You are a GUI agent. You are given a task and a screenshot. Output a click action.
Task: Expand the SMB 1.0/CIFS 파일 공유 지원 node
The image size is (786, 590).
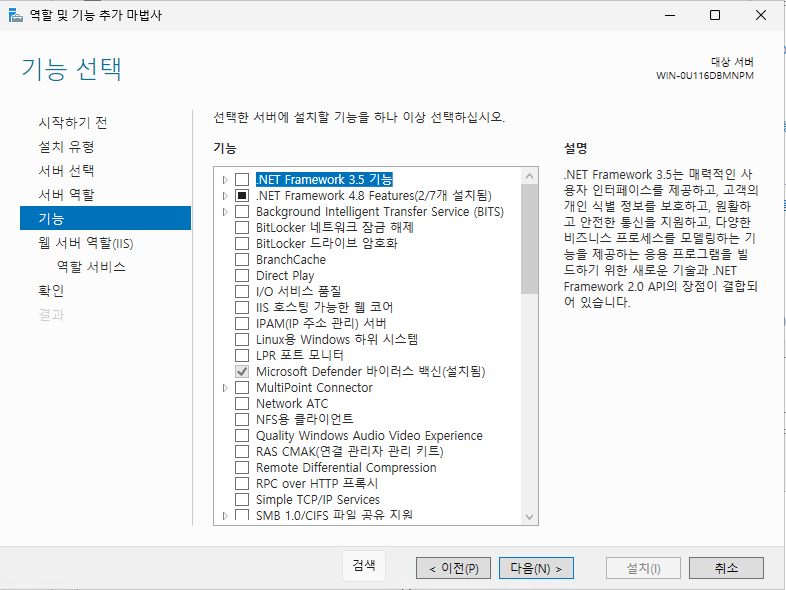tap(225, 515)
